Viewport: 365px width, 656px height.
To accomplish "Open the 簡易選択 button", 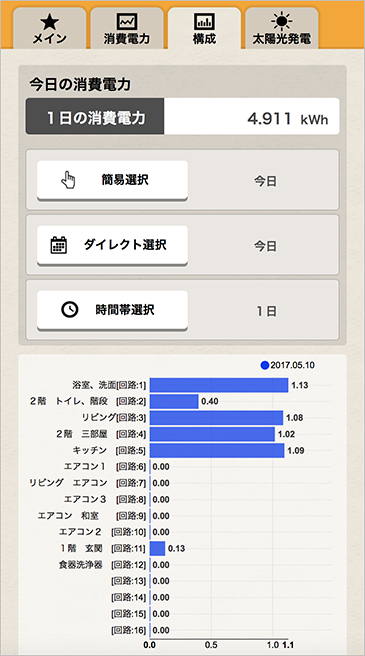I will click(x=112, y=180).
